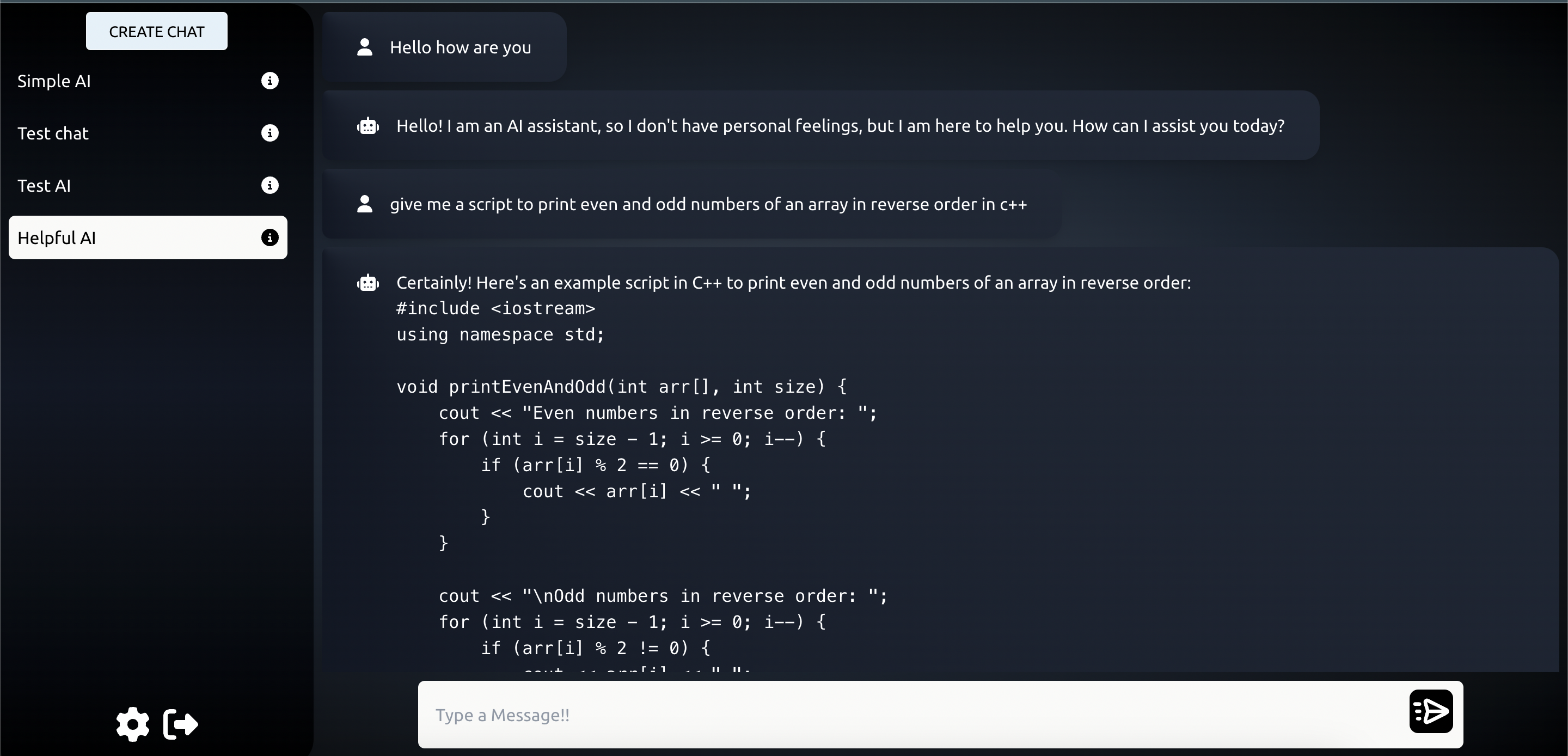Click the '#include <iostream>' code line
Viewport: 1568px width, 756px height.
[x=495, y=308]
